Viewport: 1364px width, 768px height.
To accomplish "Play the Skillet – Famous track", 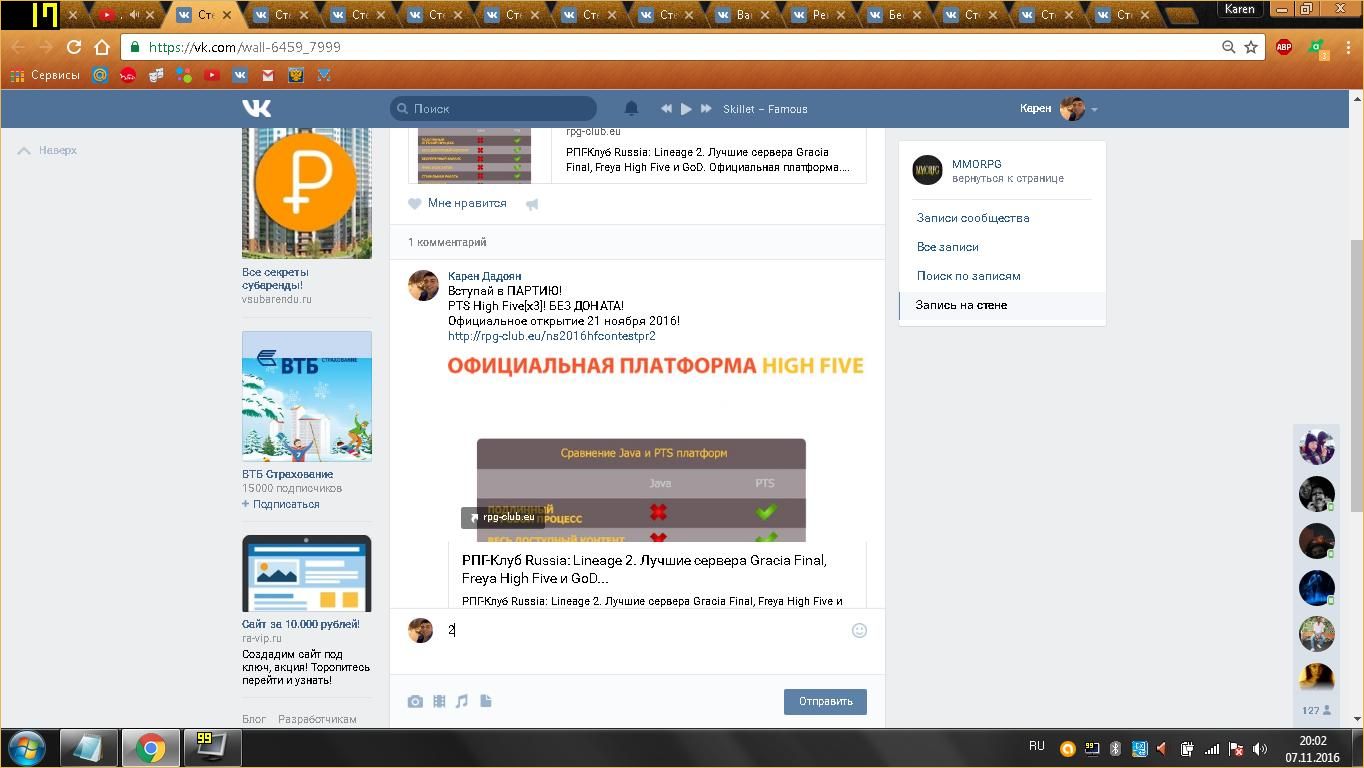I will coord(686,108).
